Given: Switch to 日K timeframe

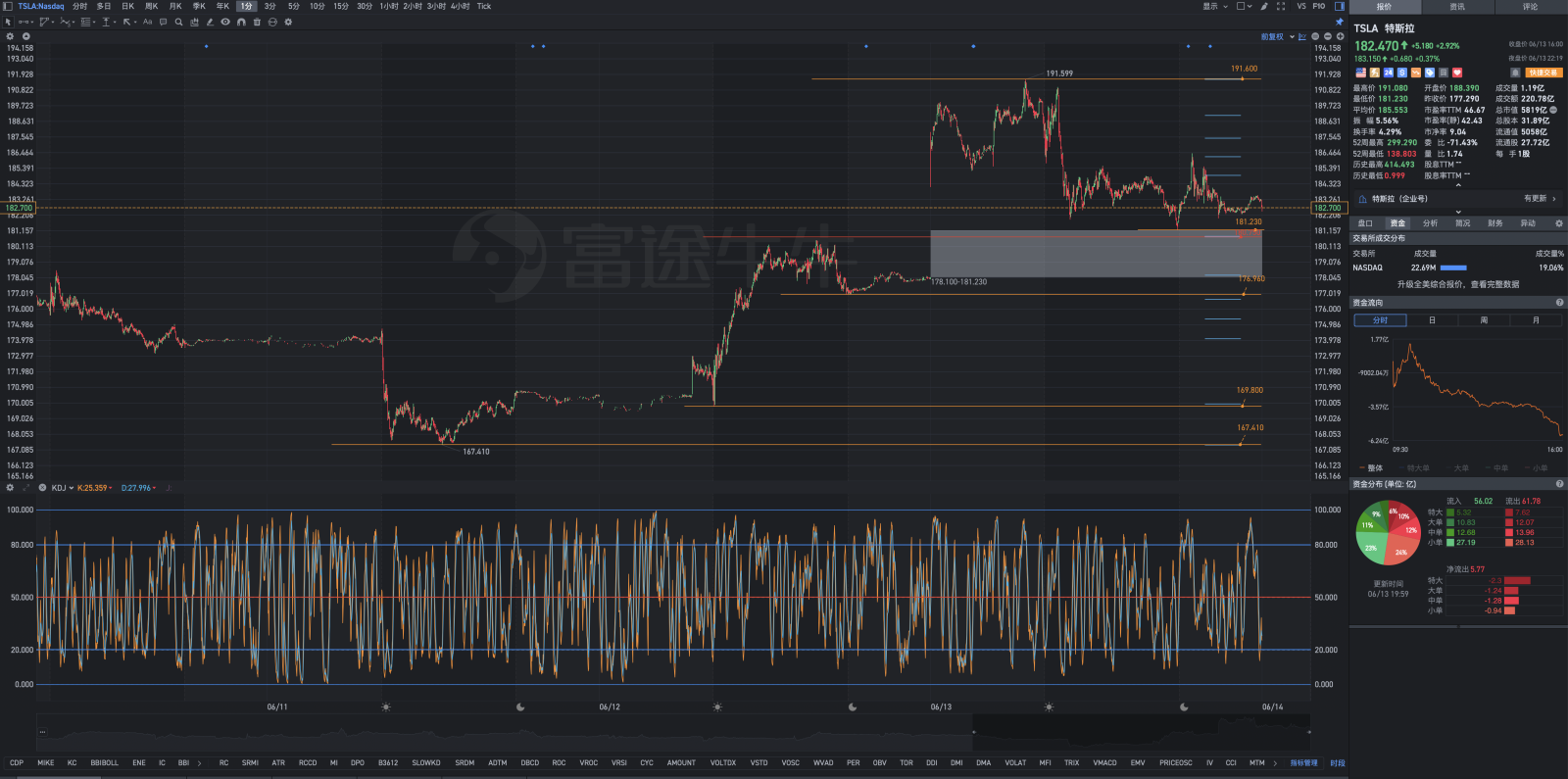Looking at the screenshot, I should 127,6.
